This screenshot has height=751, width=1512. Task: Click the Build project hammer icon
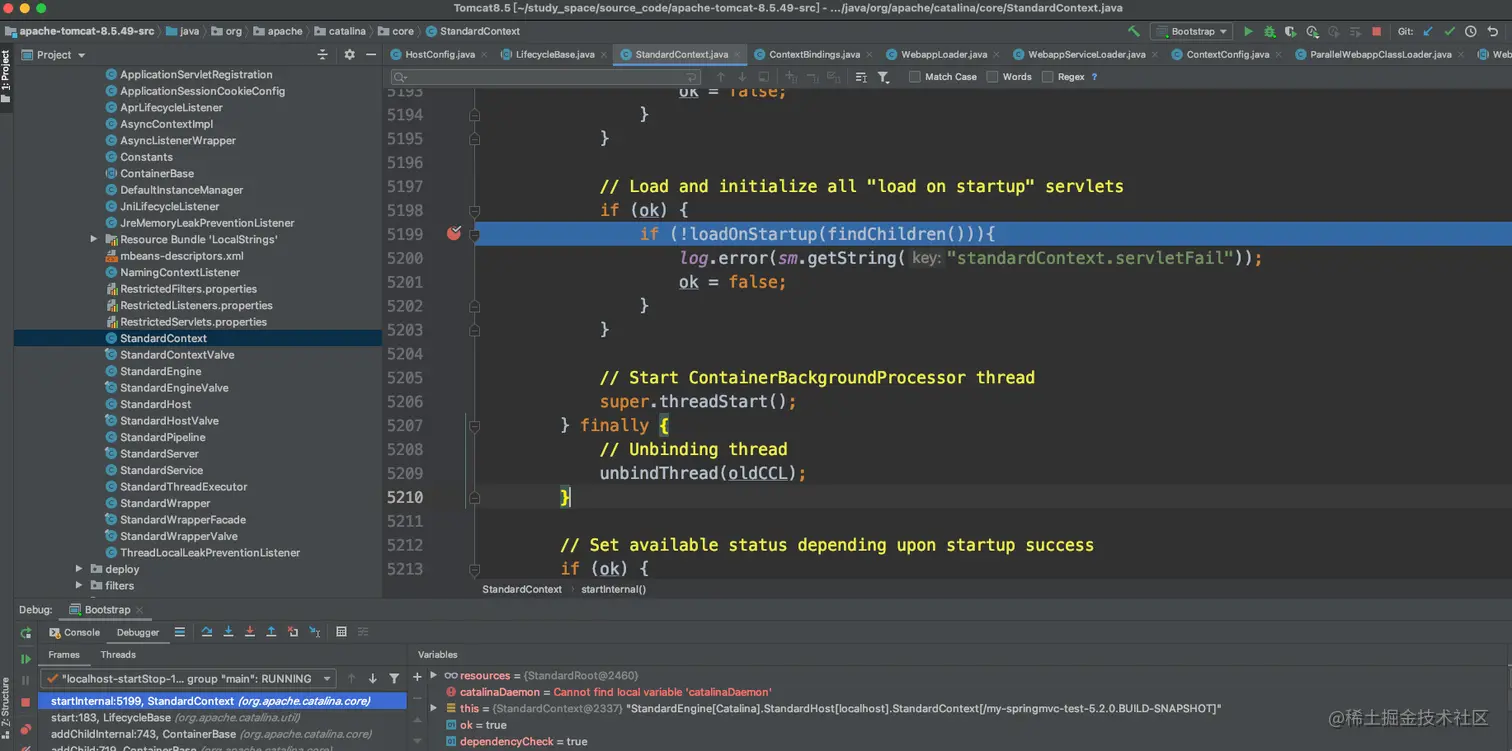coord(1133,31)
